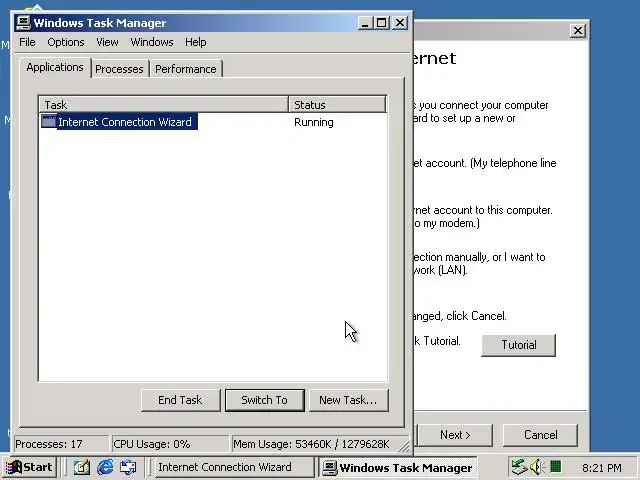The width and height of the screenshot is (640, 480).
Task: Click the Mem Usage status bar entry
Action: 316,444
